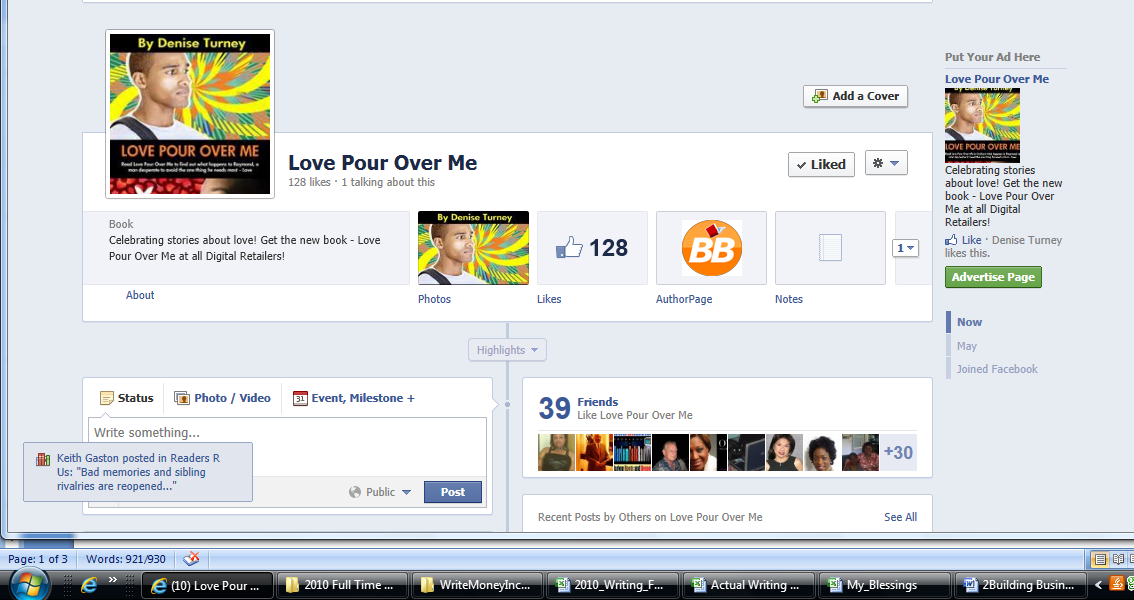This screenshot has height=600, width=1134.
Task: Select the Photo / Video tab
Action: 222,398
